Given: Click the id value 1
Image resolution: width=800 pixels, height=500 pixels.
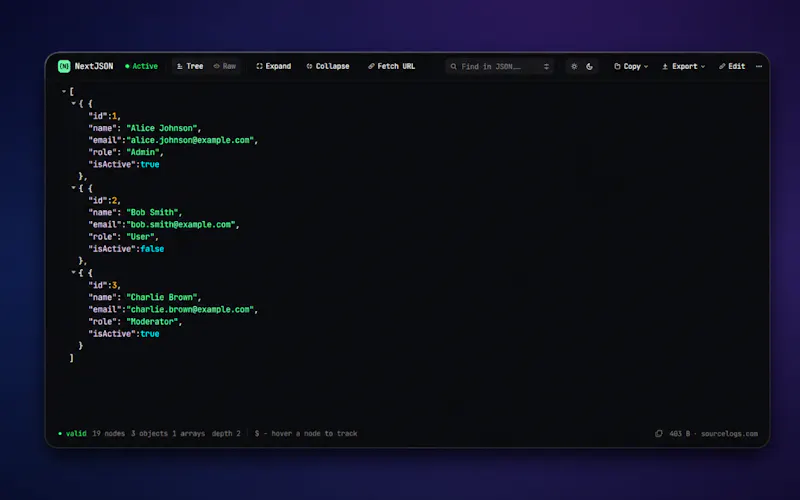Looking at the screenshot, I should [x=115, y=116].
